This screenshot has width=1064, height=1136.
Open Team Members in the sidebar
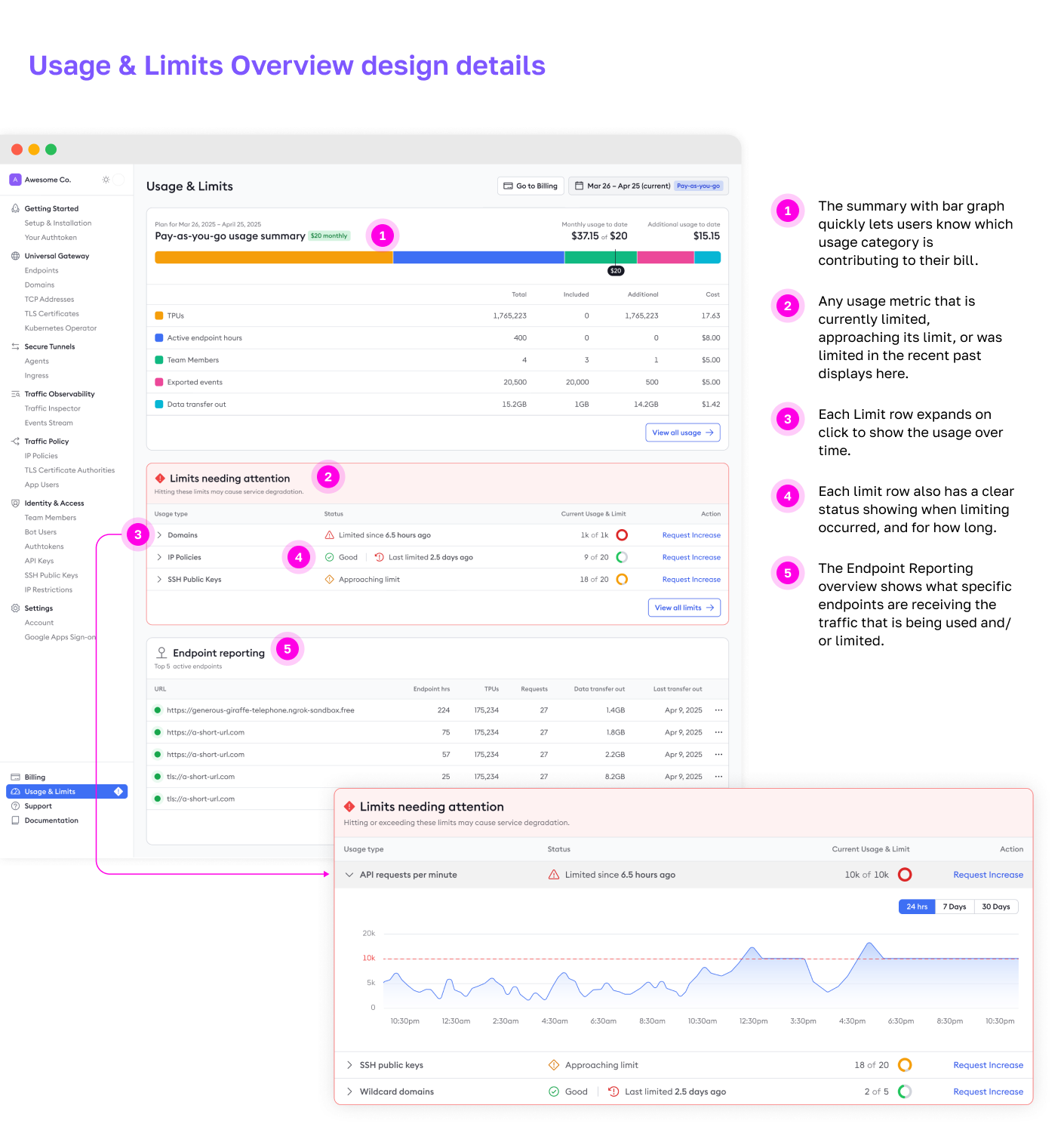pos(51,518)
